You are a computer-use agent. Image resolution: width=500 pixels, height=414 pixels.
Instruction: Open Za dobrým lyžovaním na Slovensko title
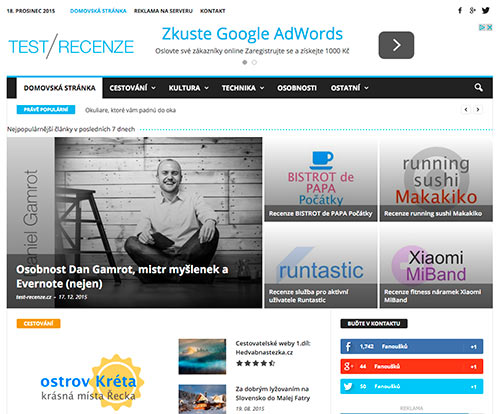click(x=273, y=393)
